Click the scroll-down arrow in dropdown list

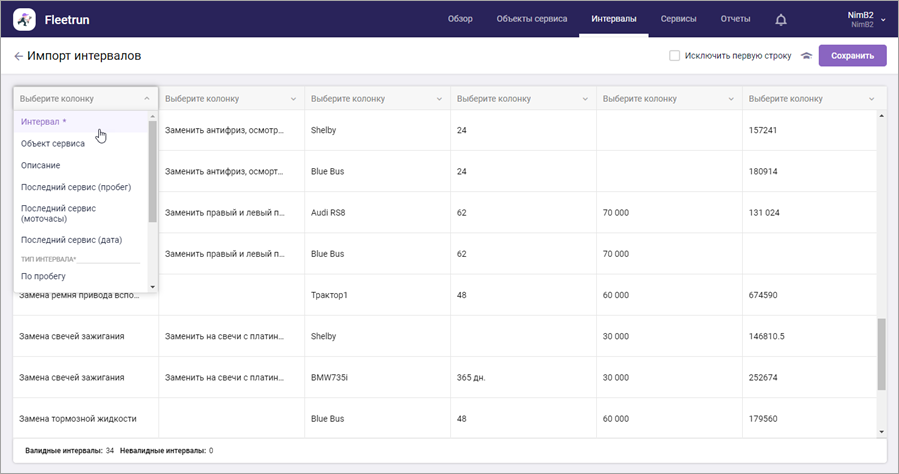[152, 287]
